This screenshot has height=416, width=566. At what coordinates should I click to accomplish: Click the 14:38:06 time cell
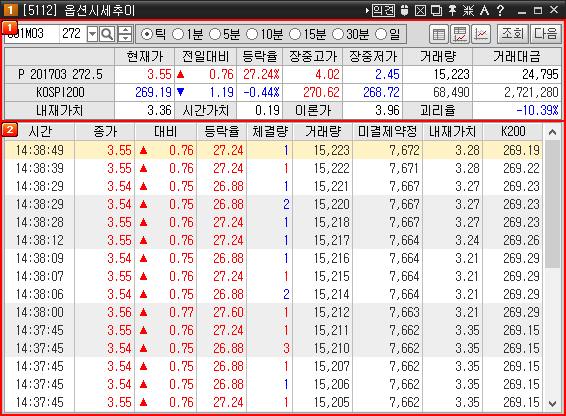[39, 294]
